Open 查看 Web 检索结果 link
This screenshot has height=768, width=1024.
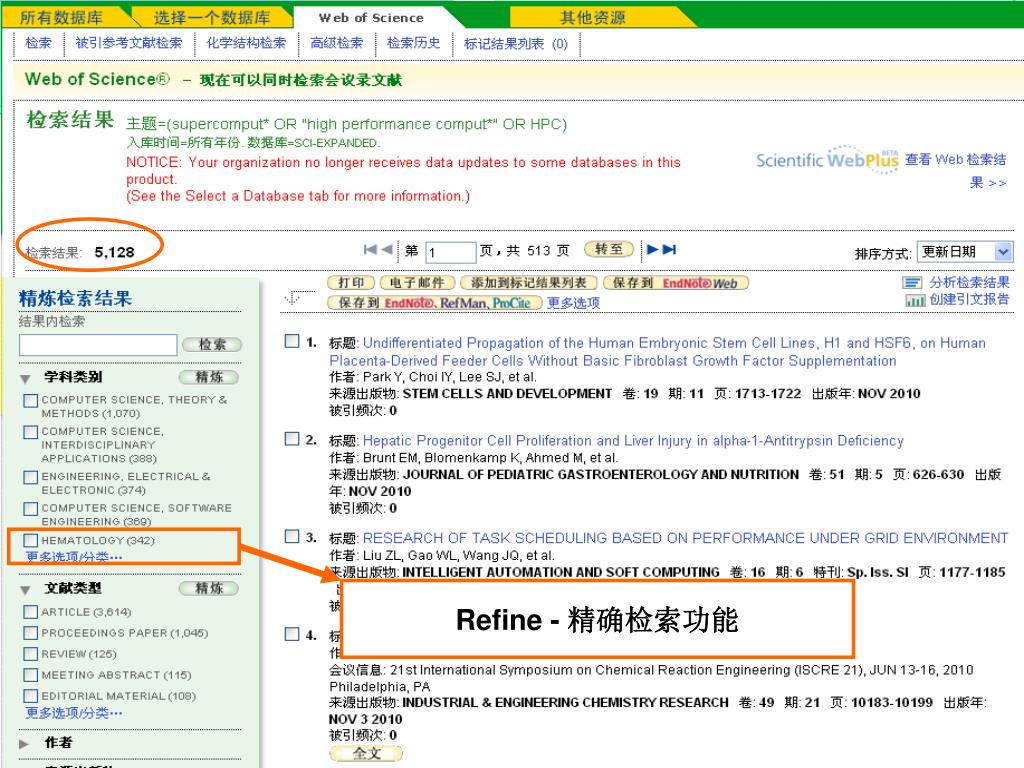click(x=956, y=170)
